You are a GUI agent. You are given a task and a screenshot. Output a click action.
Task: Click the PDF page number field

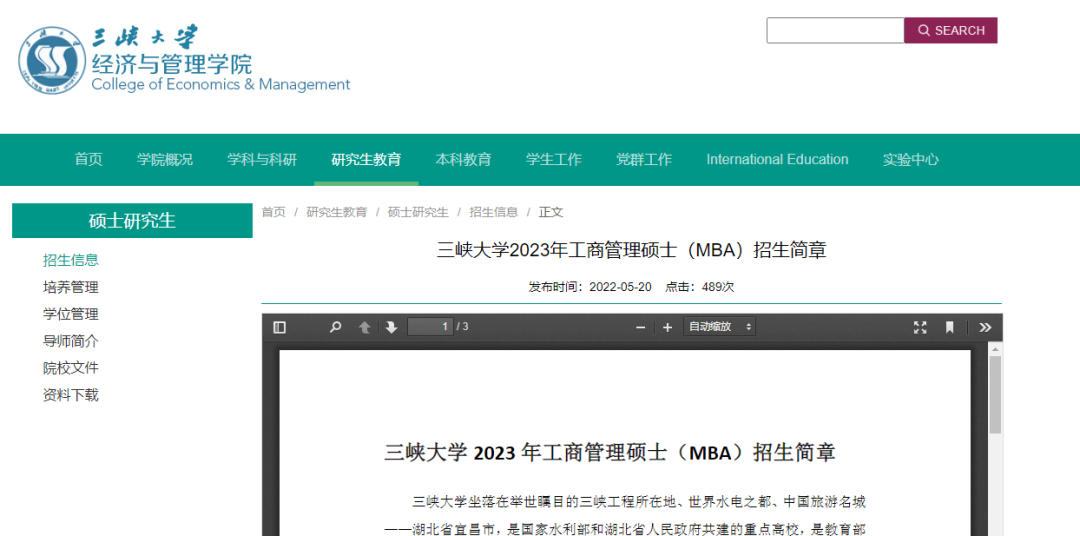coord(430,327)
